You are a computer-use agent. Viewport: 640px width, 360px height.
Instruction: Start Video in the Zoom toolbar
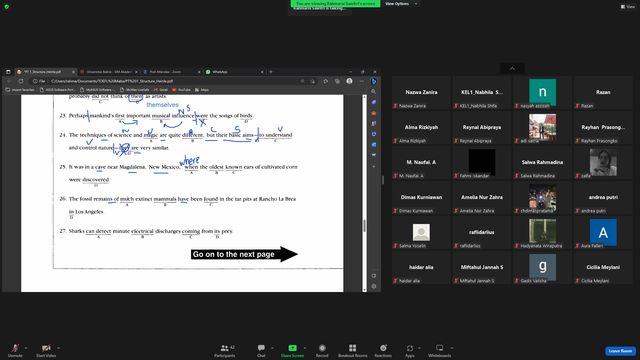click(x=46, y=350)
